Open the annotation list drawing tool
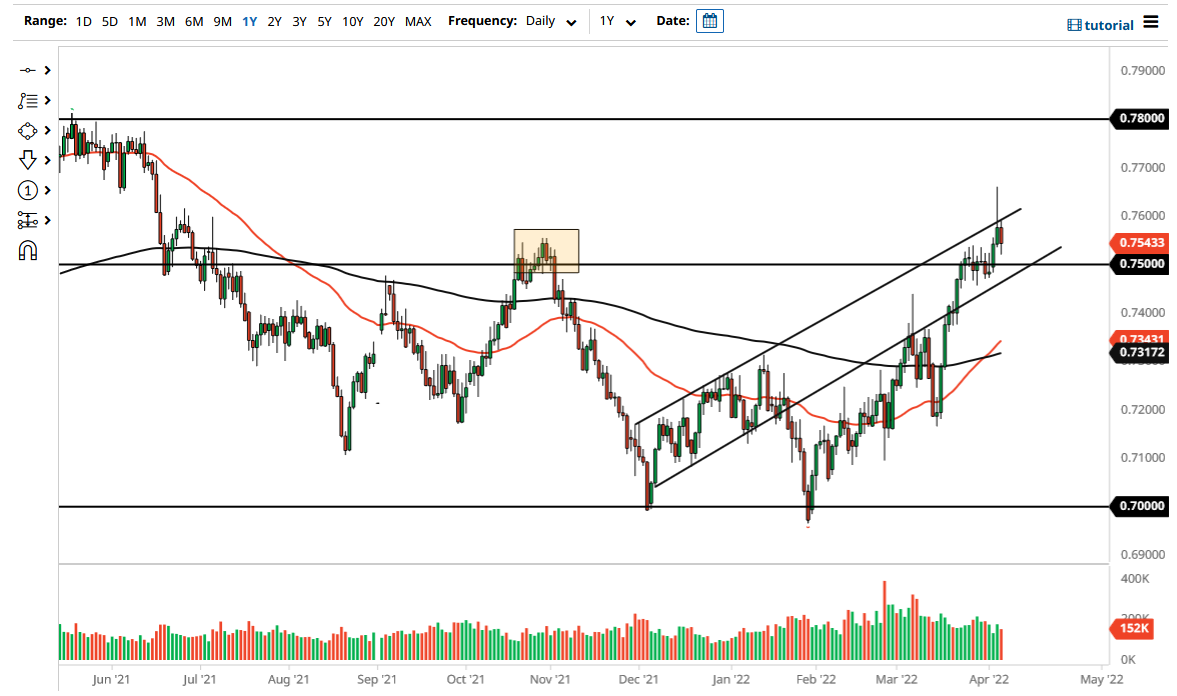 point(27,100)
